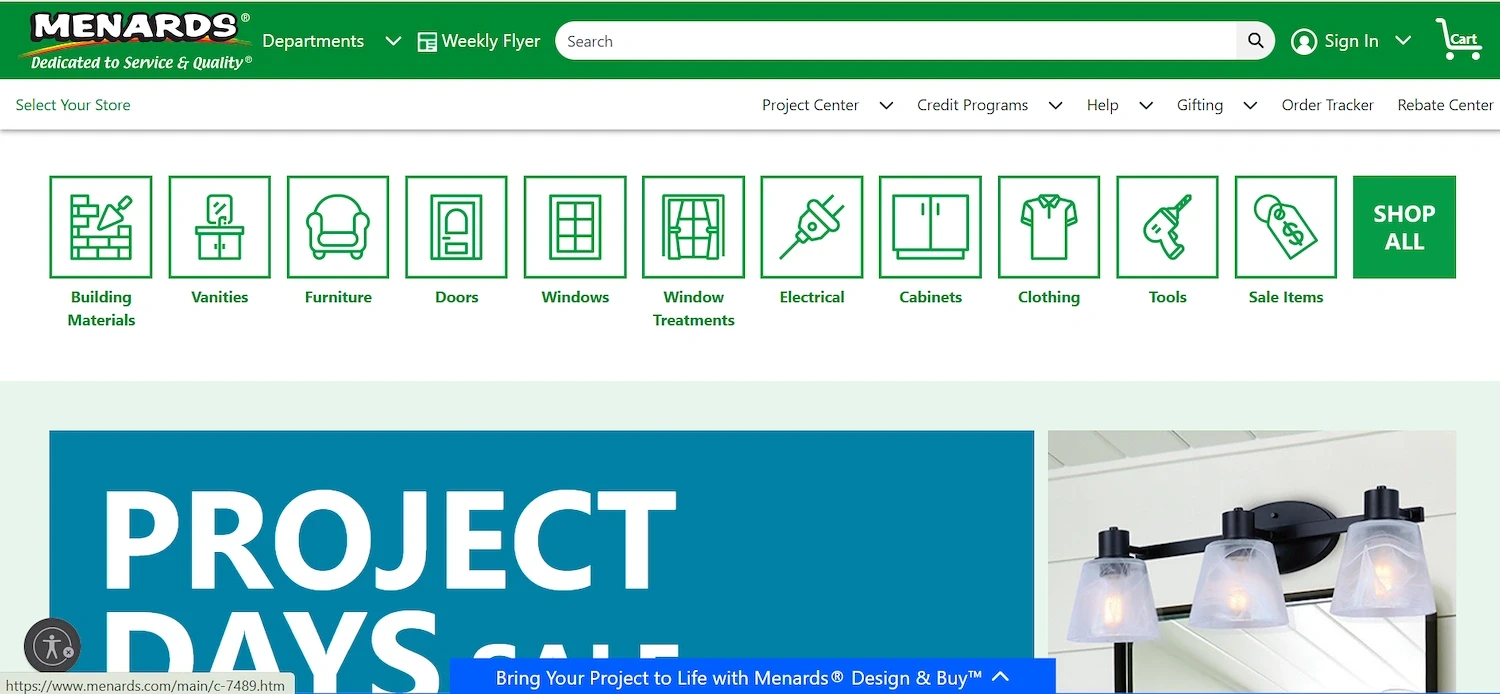Open the Windows category icon
The image size is (1500, 694).
575,227
